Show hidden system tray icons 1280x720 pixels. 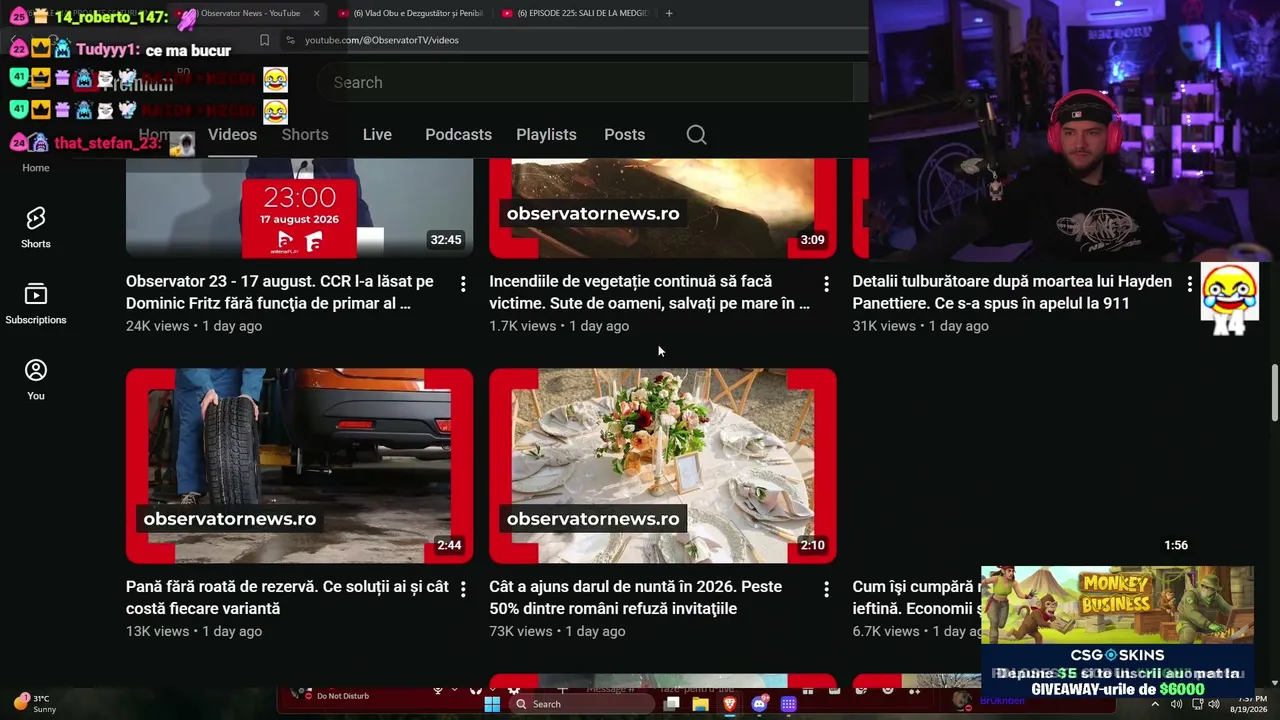click(1155, 704)
